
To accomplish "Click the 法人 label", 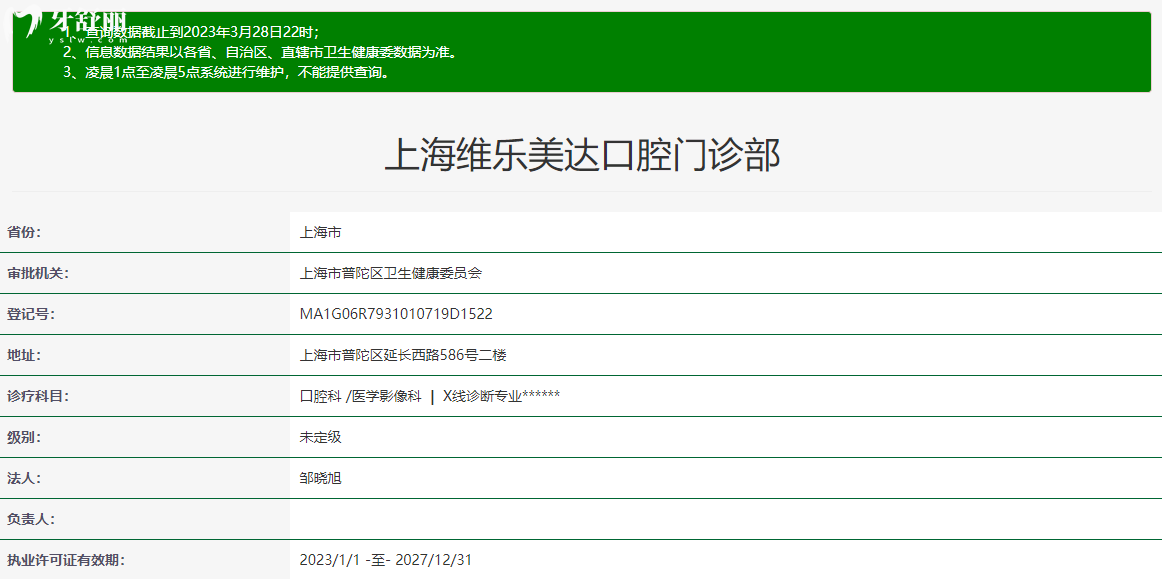I will tap(24, 478).
